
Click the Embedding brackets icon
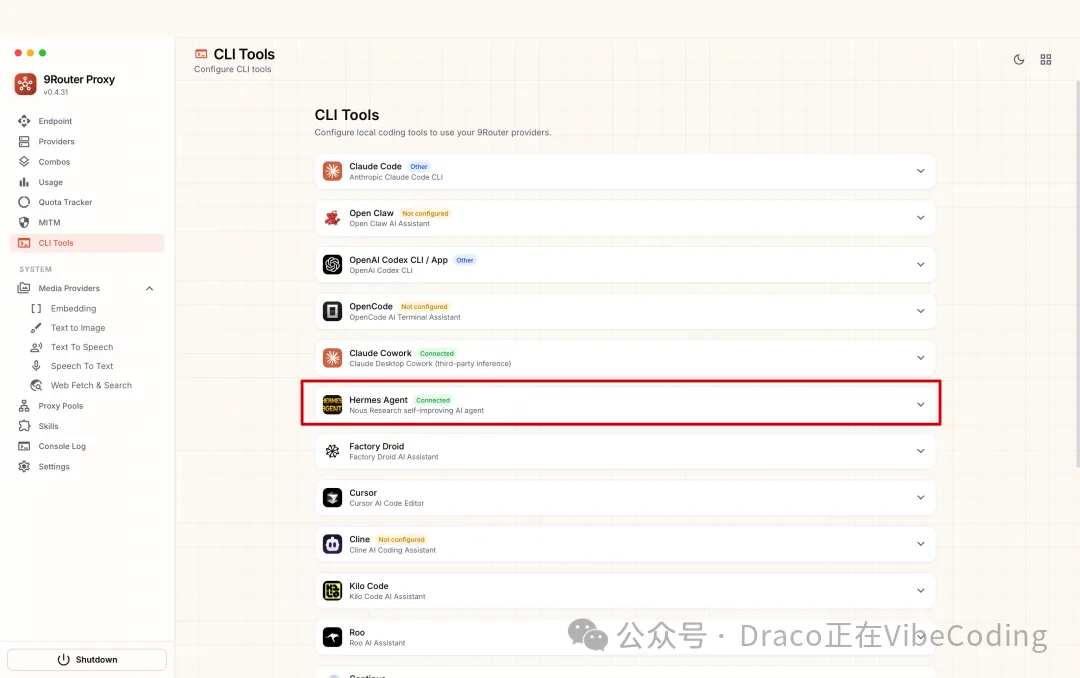click(37, 309)
